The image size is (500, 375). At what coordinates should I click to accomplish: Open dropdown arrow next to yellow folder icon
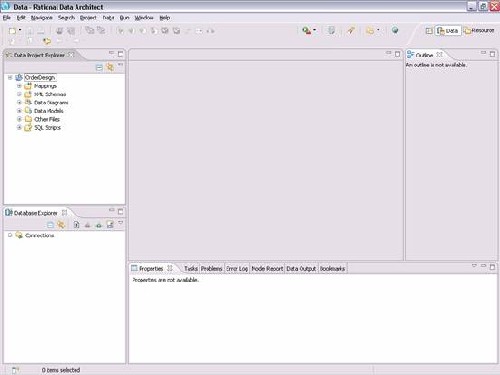coord(378,30)
